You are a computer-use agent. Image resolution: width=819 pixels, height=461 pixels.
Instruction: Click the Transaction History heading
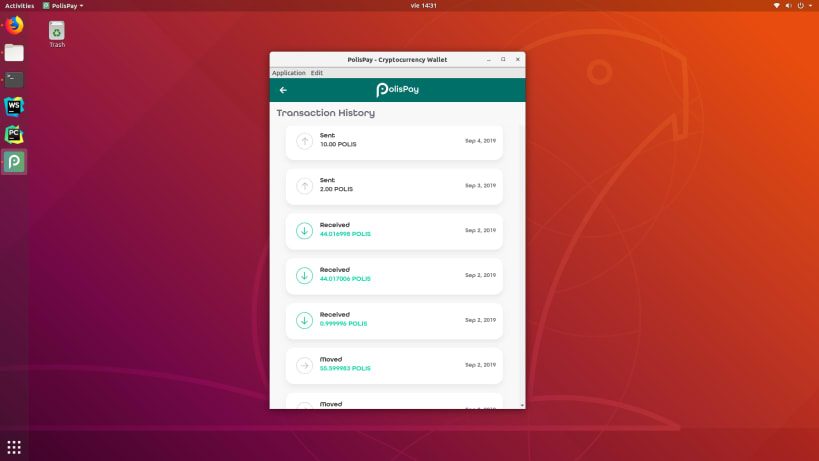[325, 113]
